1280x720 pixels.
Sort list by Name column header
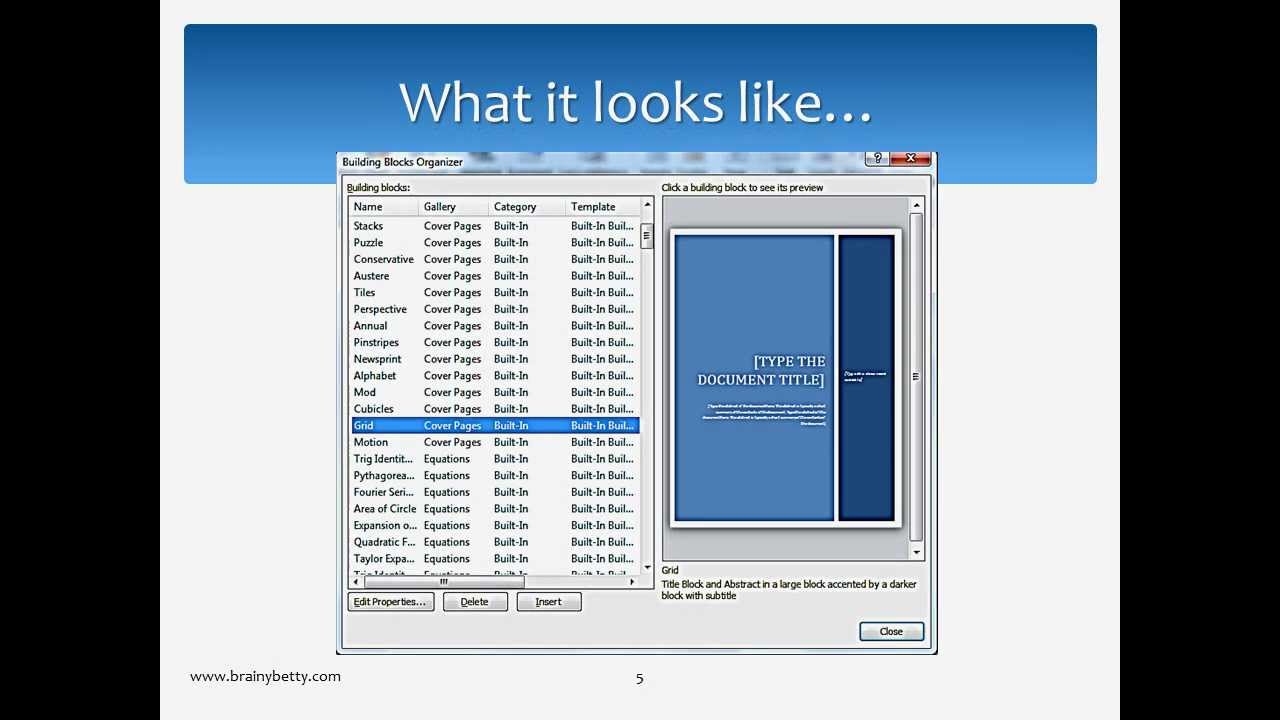[x=384, y=207]
